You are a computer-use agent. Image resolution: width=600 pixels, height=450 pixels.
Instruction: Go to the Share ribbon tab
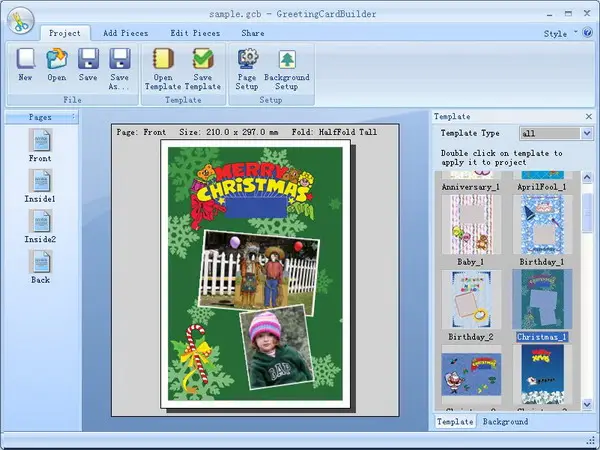(253, 33)
